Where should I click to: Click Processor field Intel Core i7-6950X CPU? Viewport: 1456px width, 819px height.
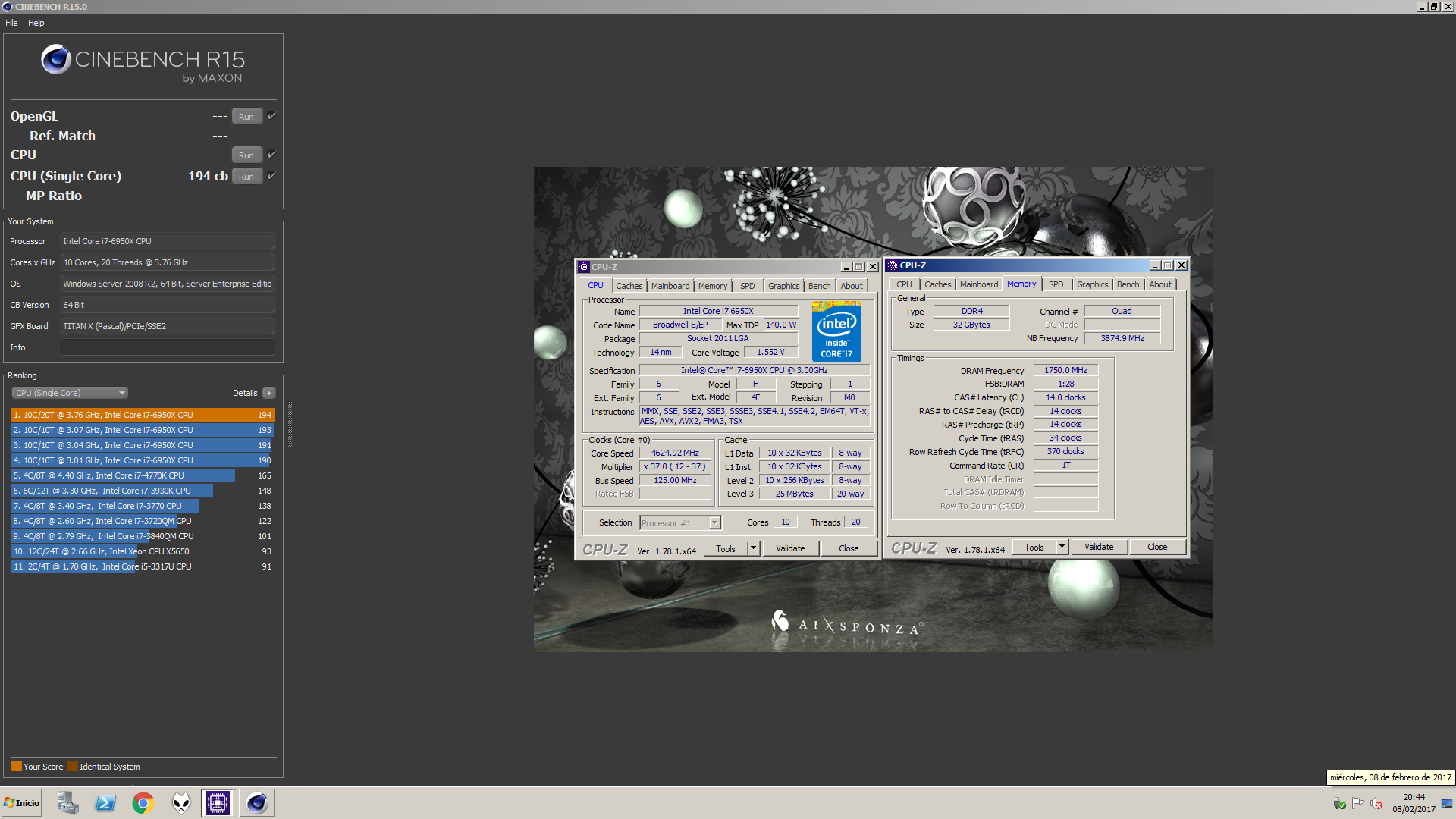tap(168, 241)
